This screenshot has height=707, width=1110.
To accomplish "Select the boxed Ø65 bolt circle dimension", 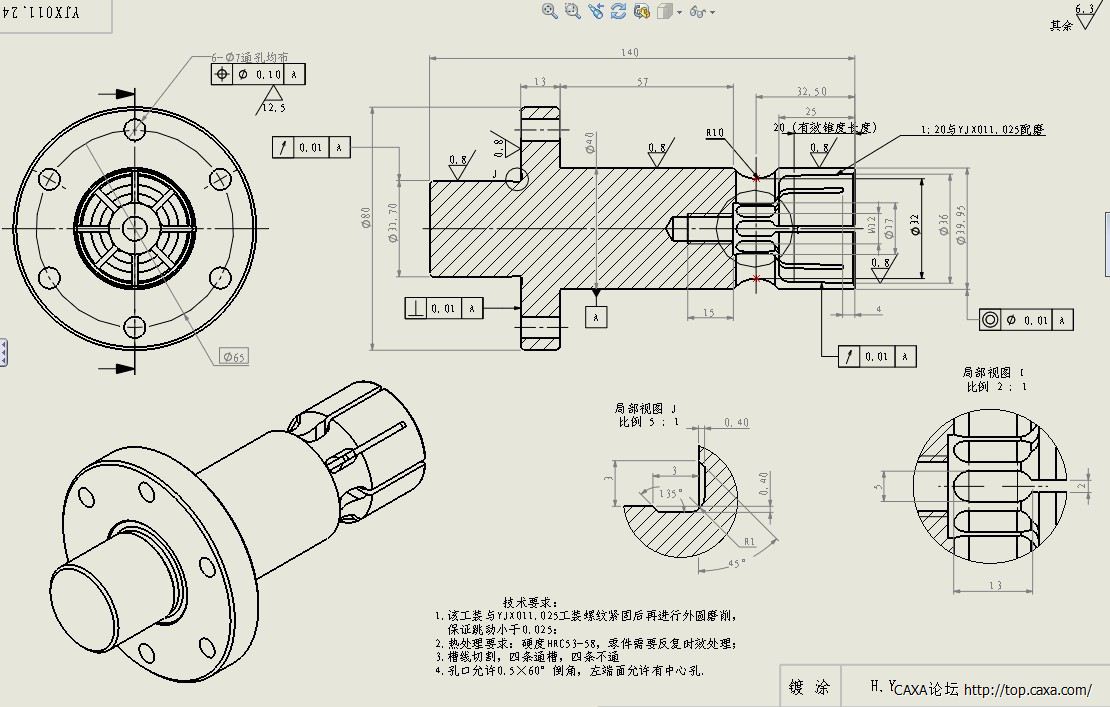I will point(235,356).
